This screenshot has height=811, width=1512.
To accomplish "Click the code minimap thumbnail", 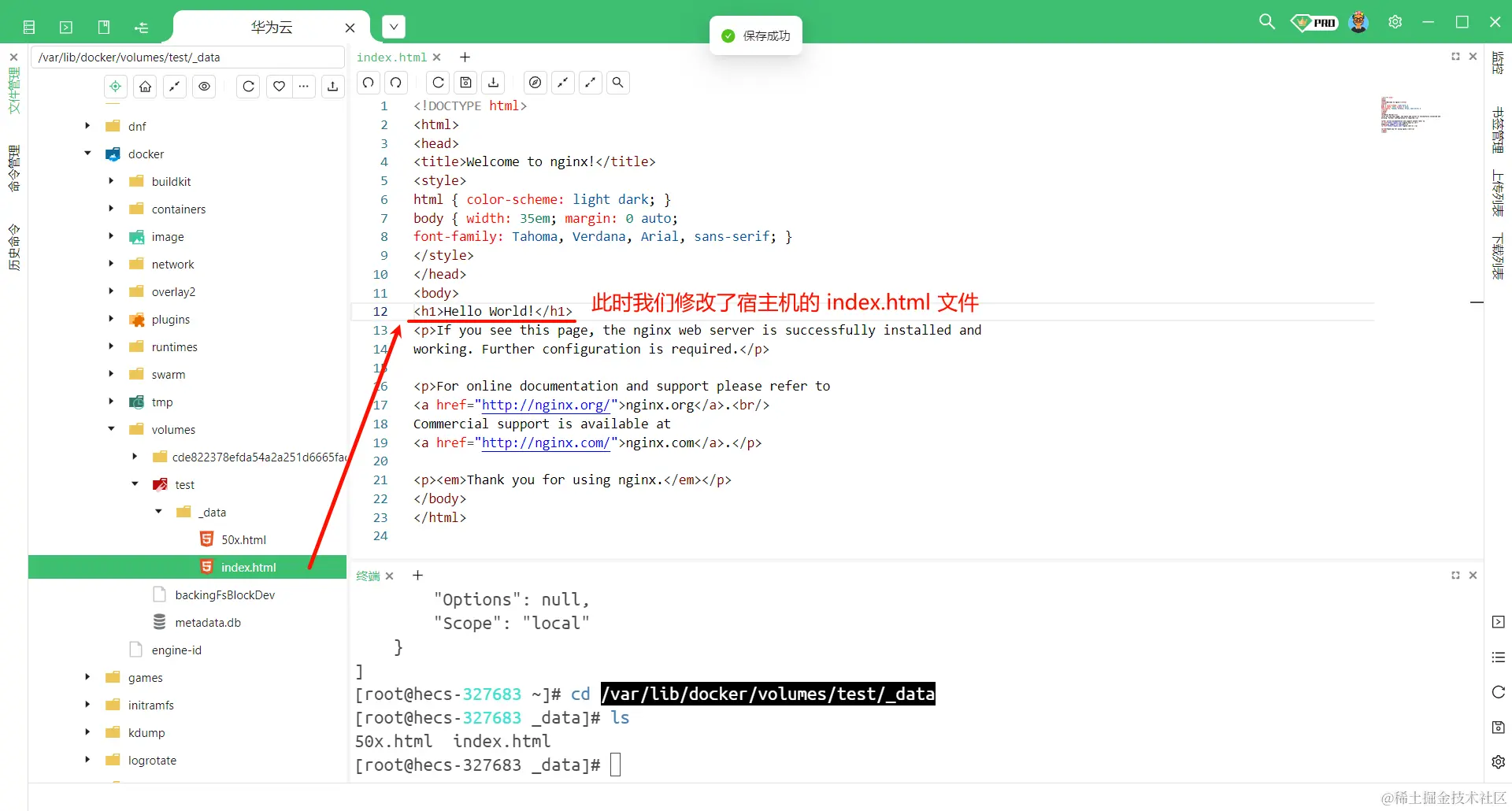I will pos(1410,115).
